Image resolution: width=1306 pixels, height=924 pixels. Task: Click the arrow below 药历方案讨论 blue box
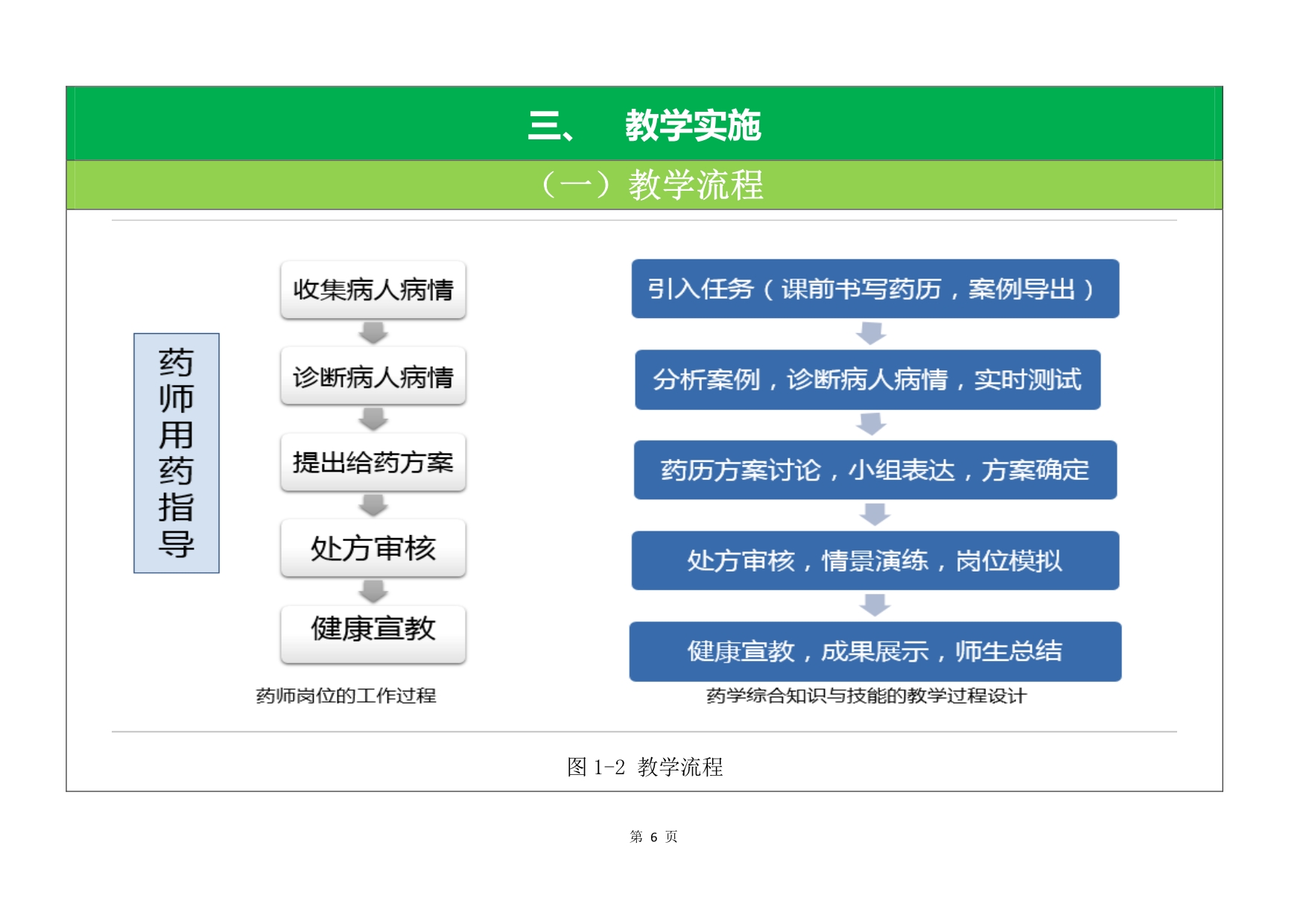875,514
